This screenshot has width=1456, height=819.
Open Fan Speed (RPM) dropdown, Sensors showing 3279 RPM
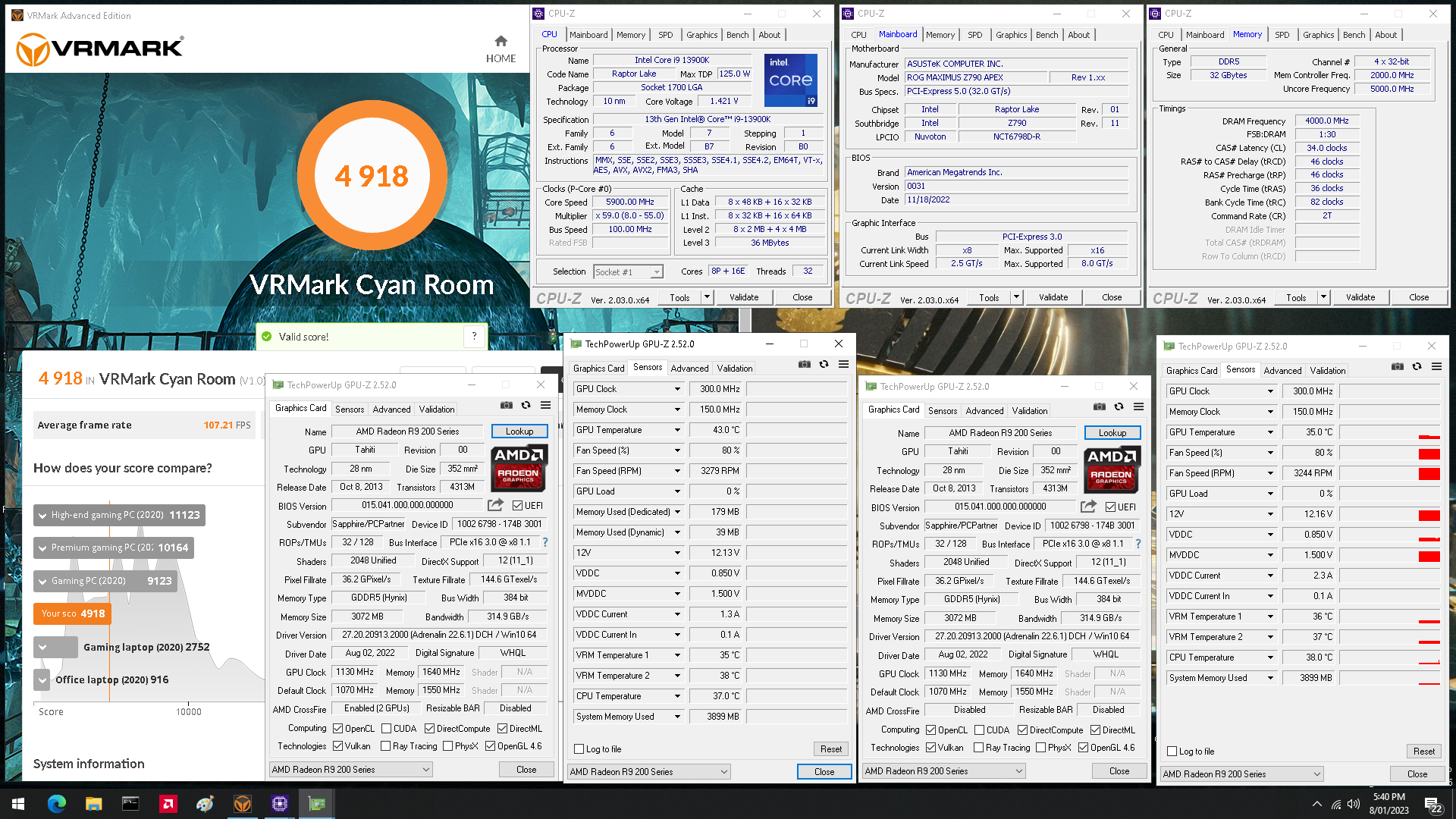(x=677, y=470)
